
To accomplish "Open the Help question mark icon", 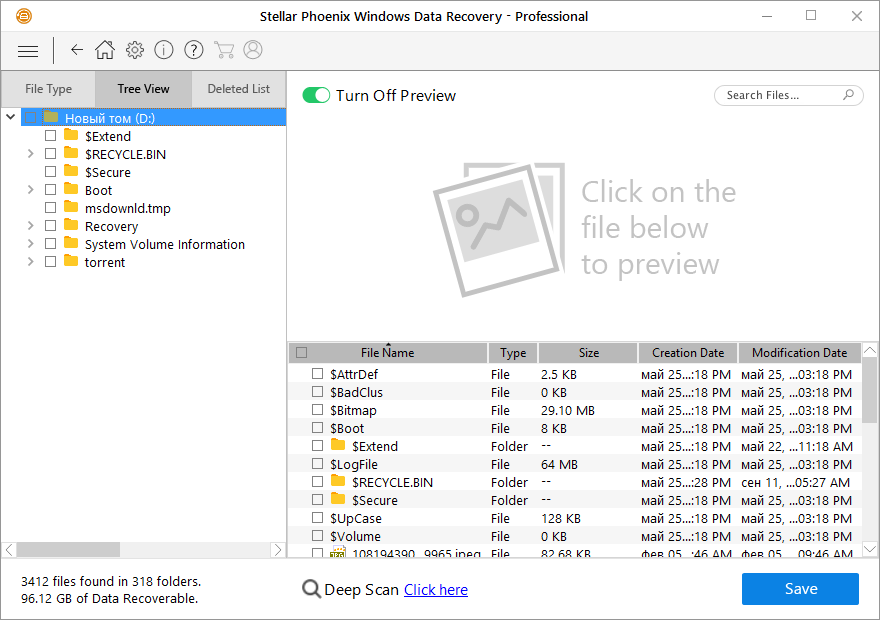I will tap(194, 50).
